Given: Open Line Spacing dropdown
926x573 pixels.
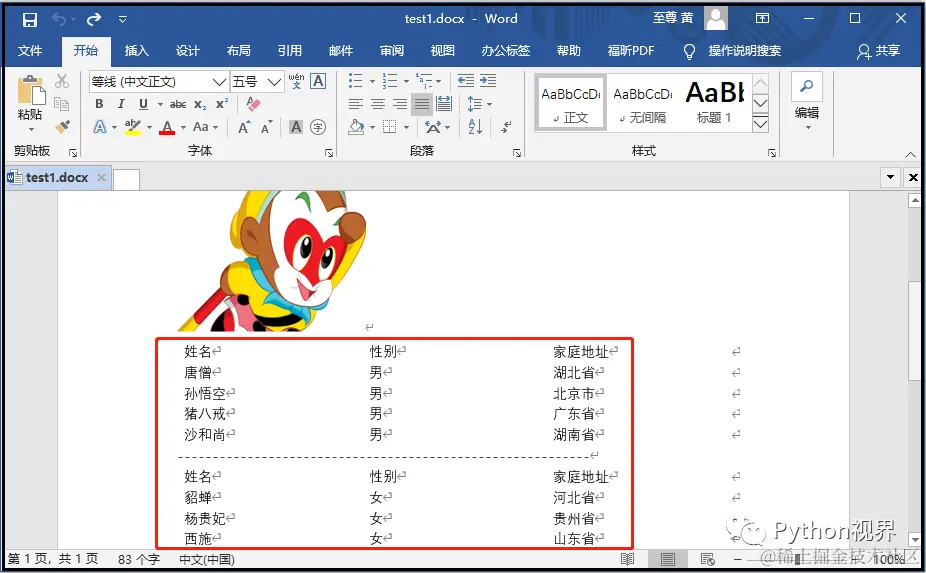Looking at the screenshot, I should pyautogui.click(x=480, y=105).
